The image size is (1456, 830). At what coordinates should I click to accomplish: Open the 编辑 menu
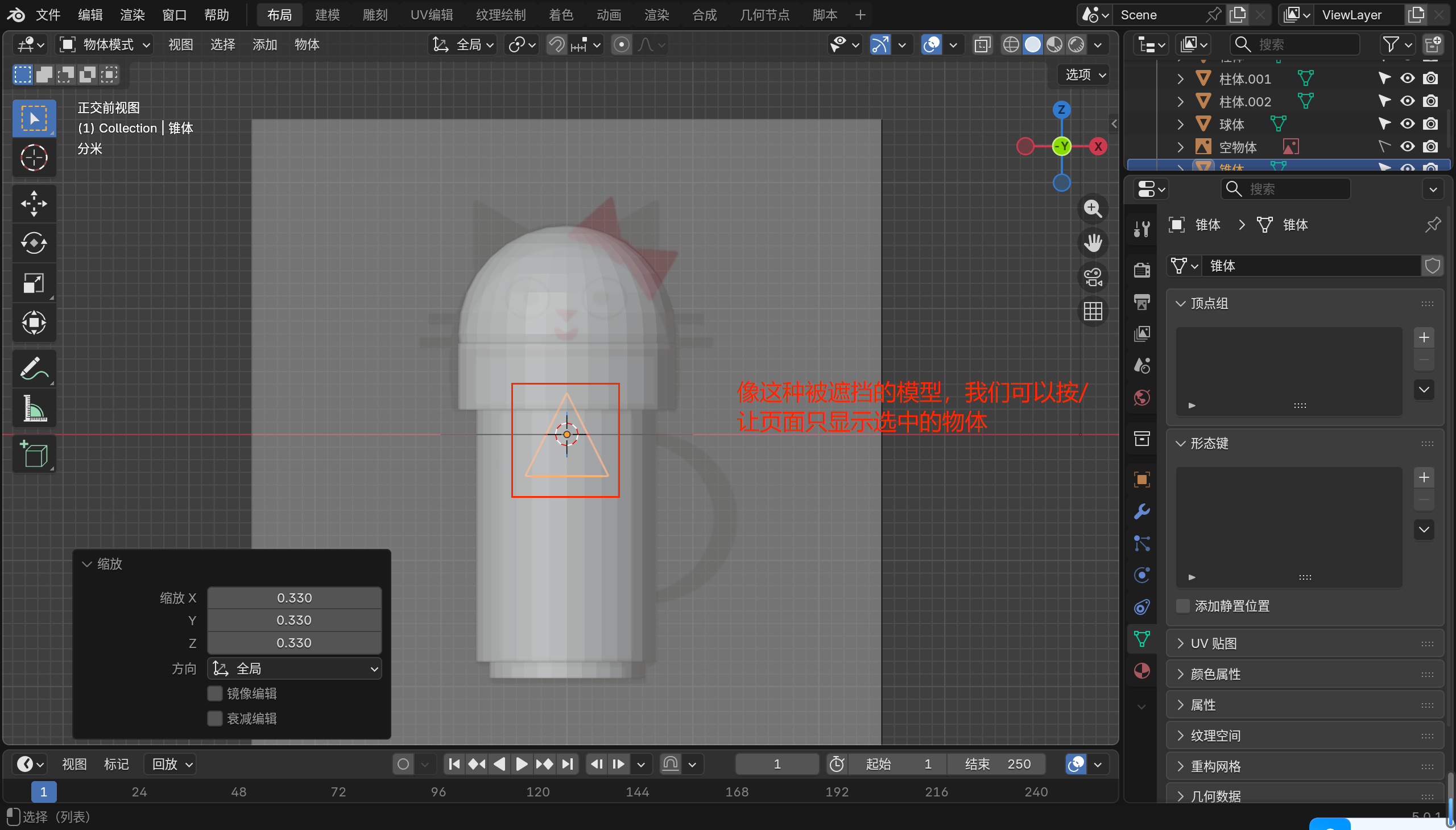[x=90, y=15]
